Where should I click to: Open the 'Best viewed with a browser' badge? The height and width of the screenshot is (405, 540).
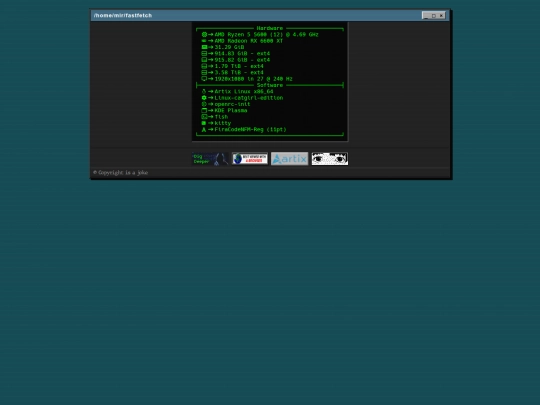[250, 159]
